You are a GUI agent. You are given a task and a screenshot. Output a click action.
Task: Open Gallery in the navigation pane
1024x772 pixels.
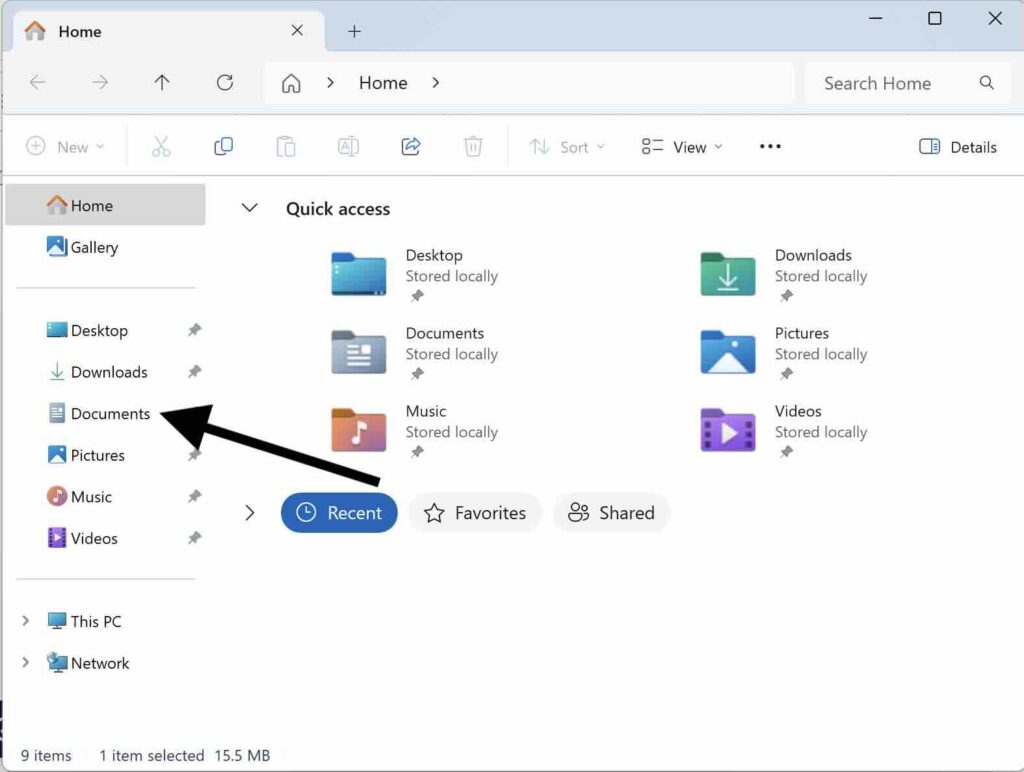[93, 247]
